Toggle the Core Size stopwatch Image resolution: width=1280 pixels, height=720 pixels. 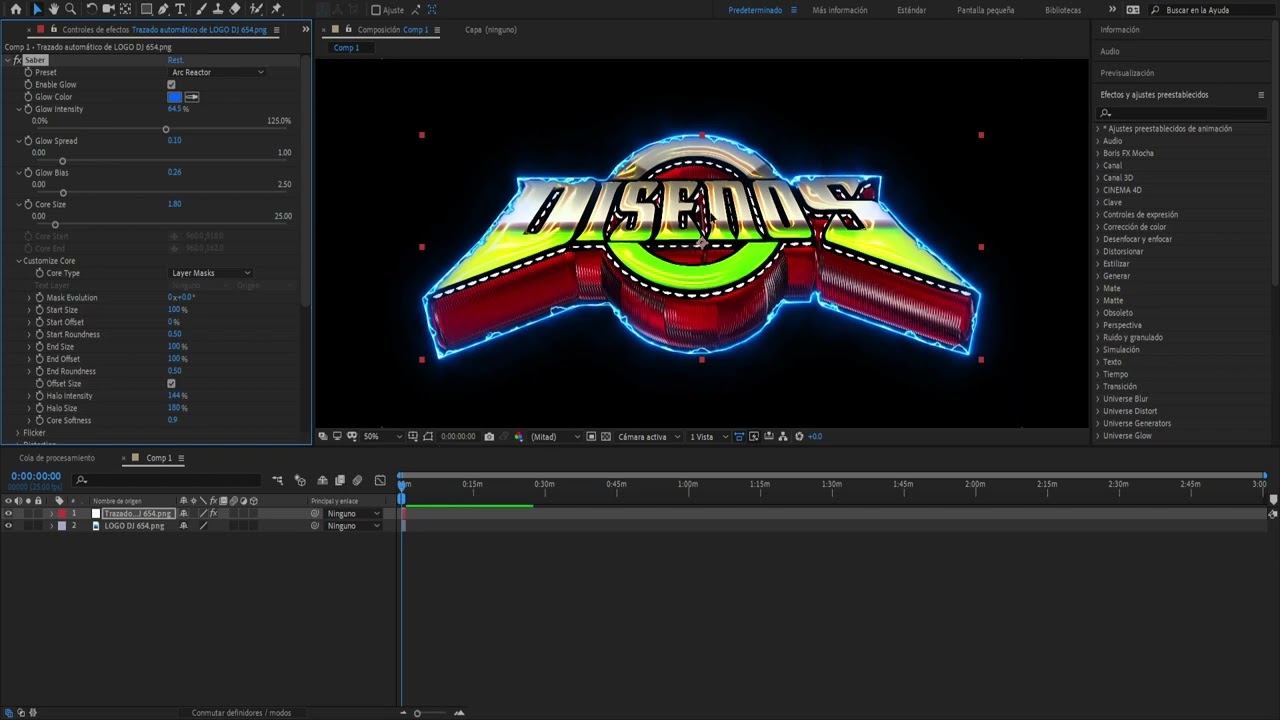click(28, 204)
